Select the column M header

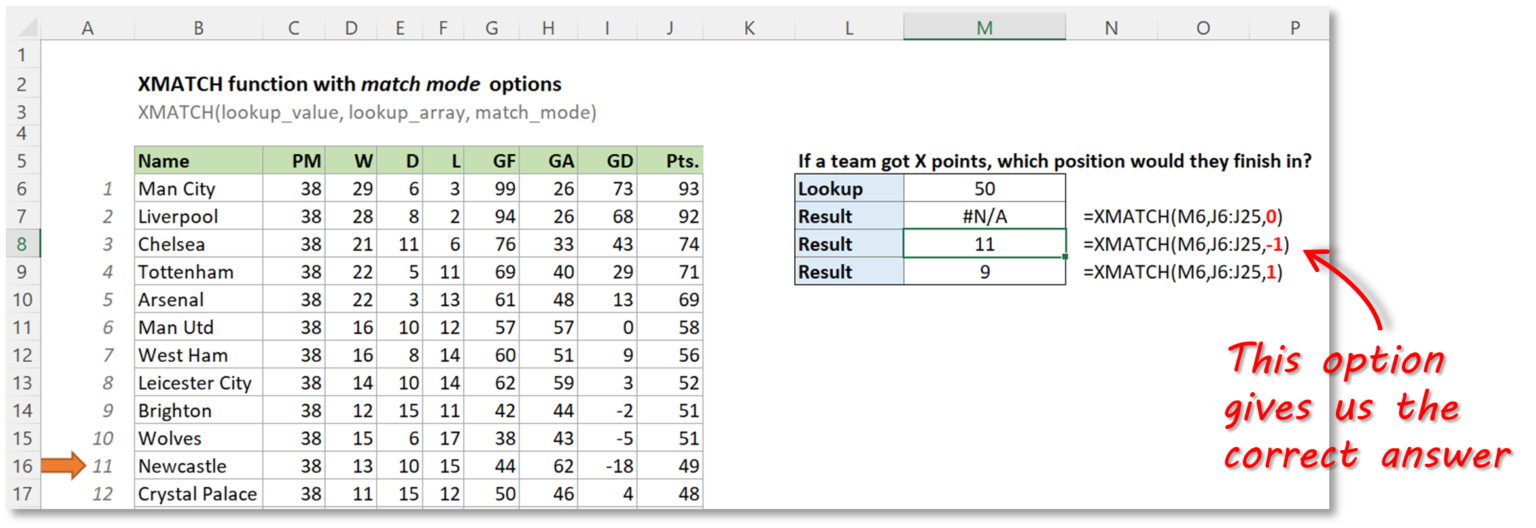[984, 29]
